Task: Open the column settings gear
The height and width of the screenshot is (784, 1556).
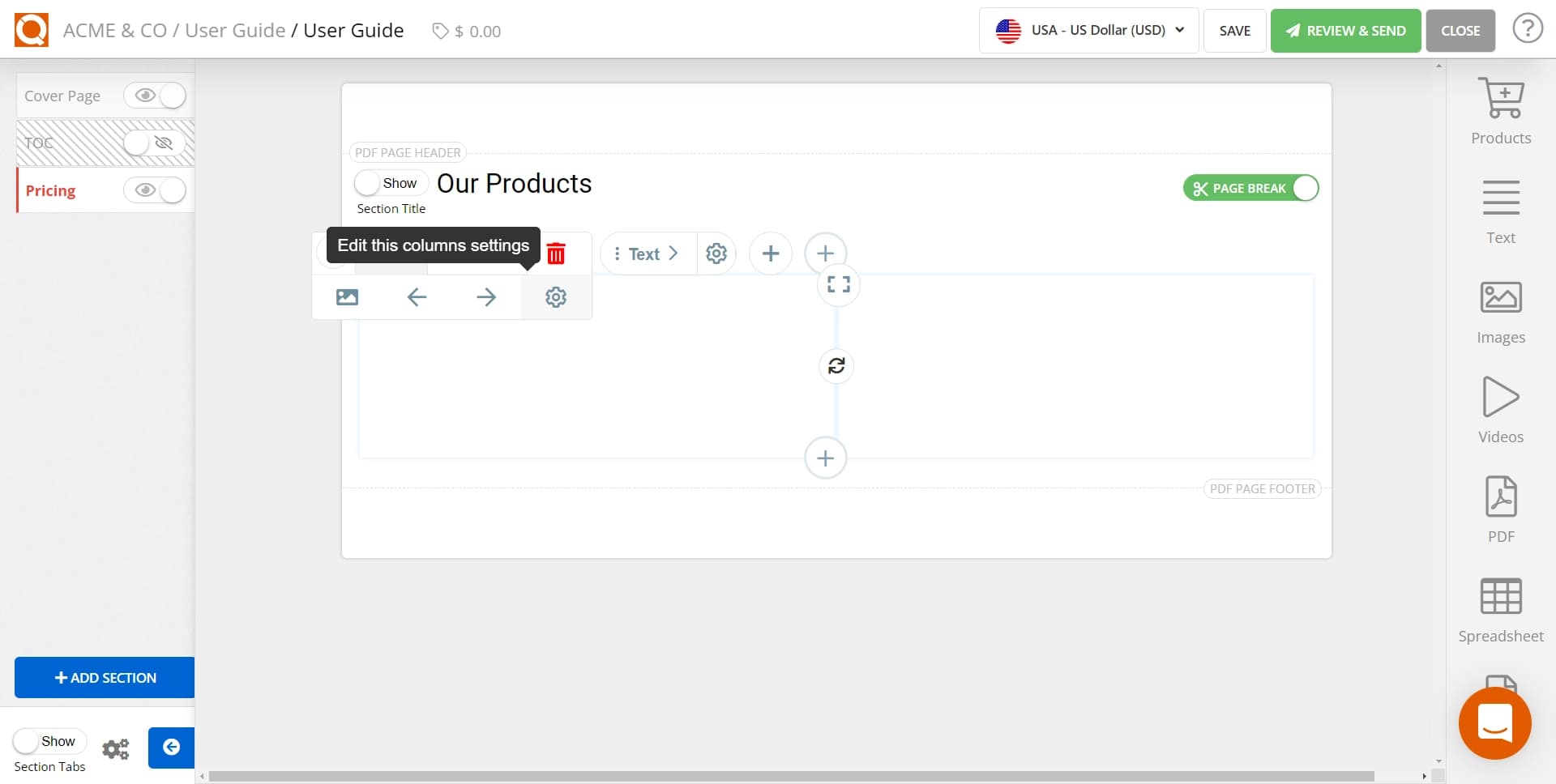Action: click(556, 296)
